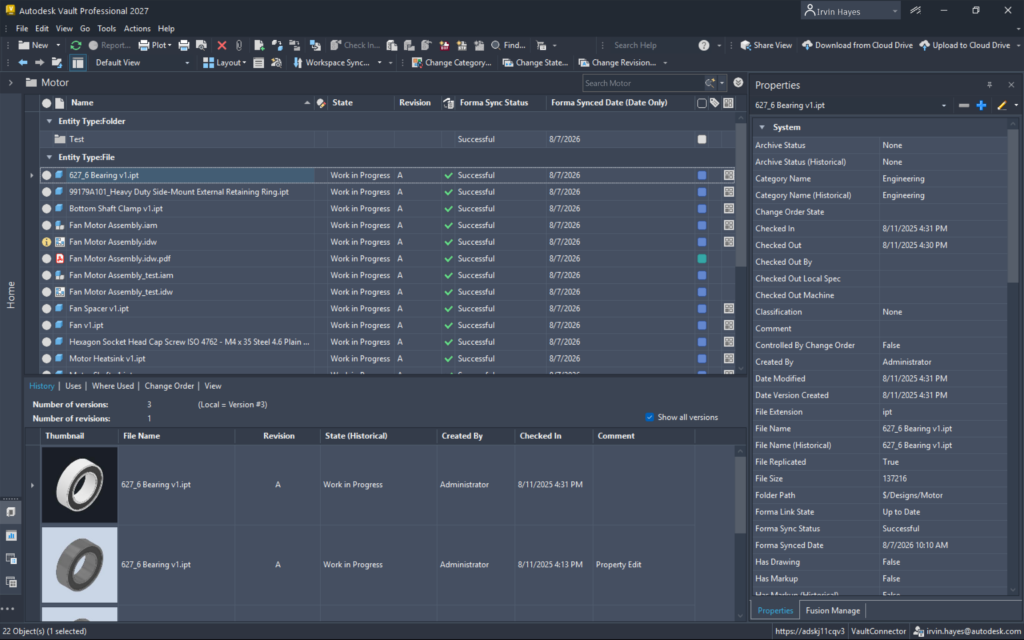Toggle the preview pane layout icon

point(78,63)
